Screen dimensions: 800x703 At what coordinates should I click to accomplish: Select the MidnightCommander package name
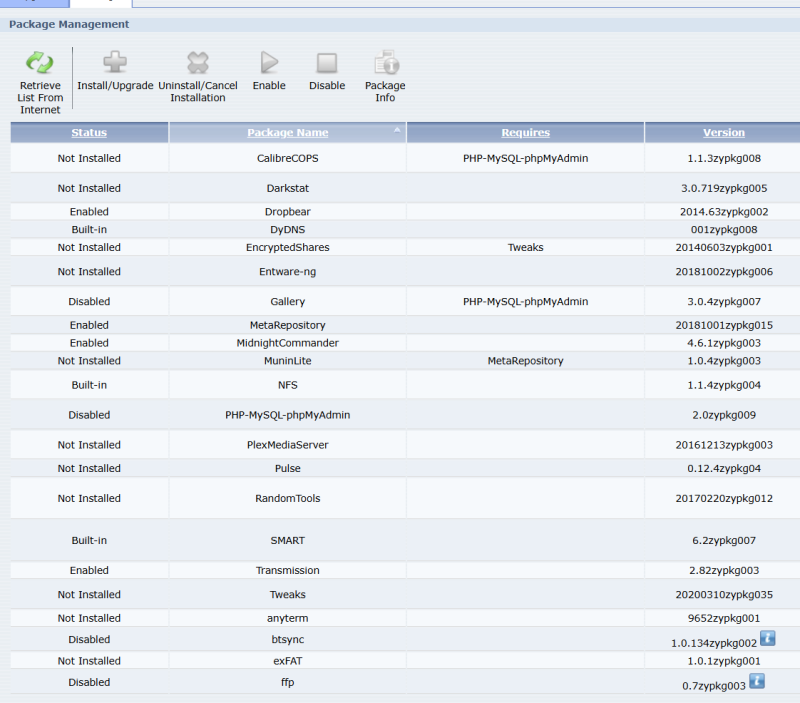pos(287,343)
